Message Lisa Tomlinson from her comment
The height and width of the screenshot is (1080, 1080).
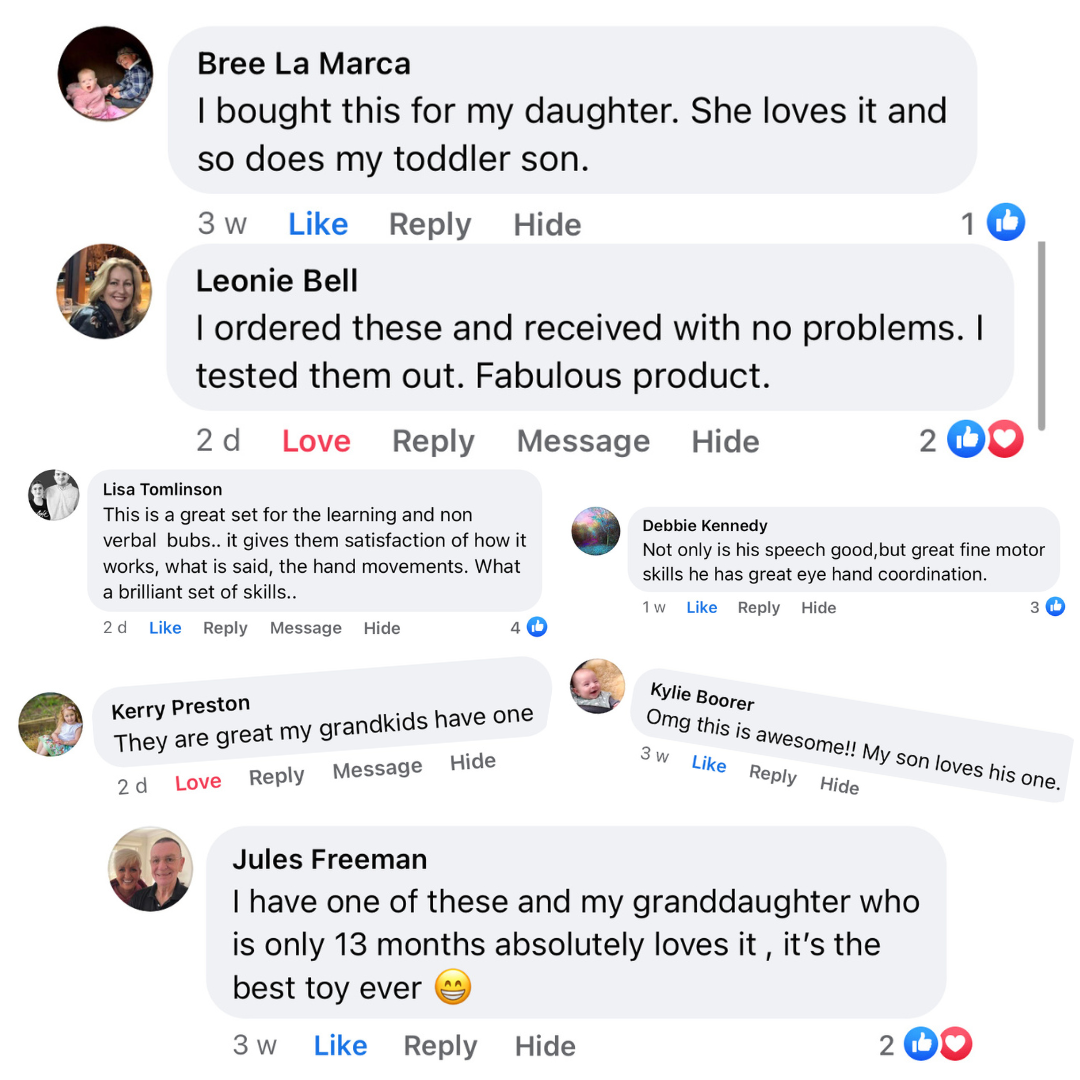coord(305,628)
